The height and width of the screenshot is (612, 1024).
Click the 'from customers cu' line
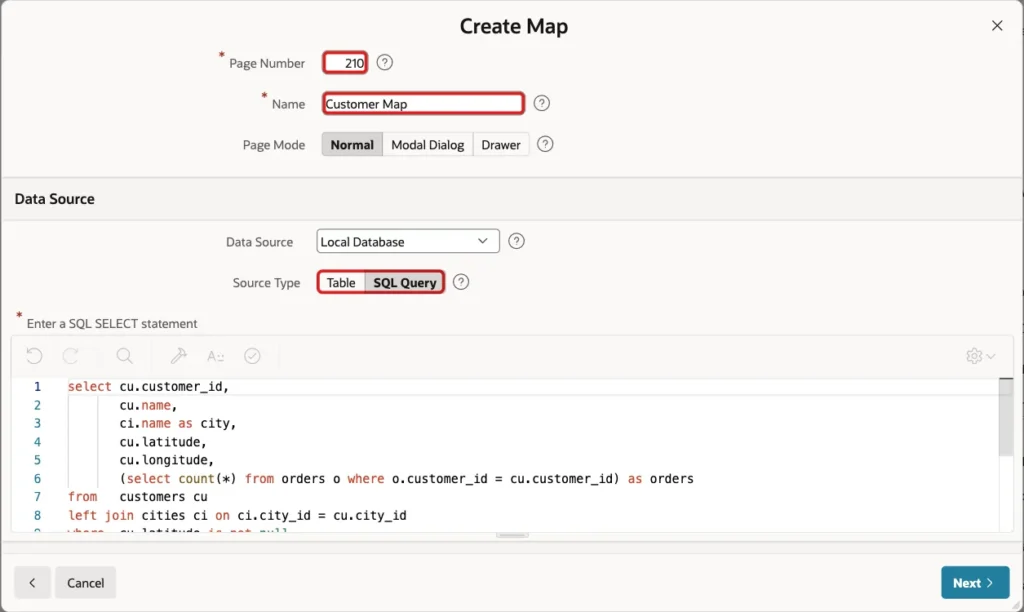pyautogui.click(x=138, y=497)
